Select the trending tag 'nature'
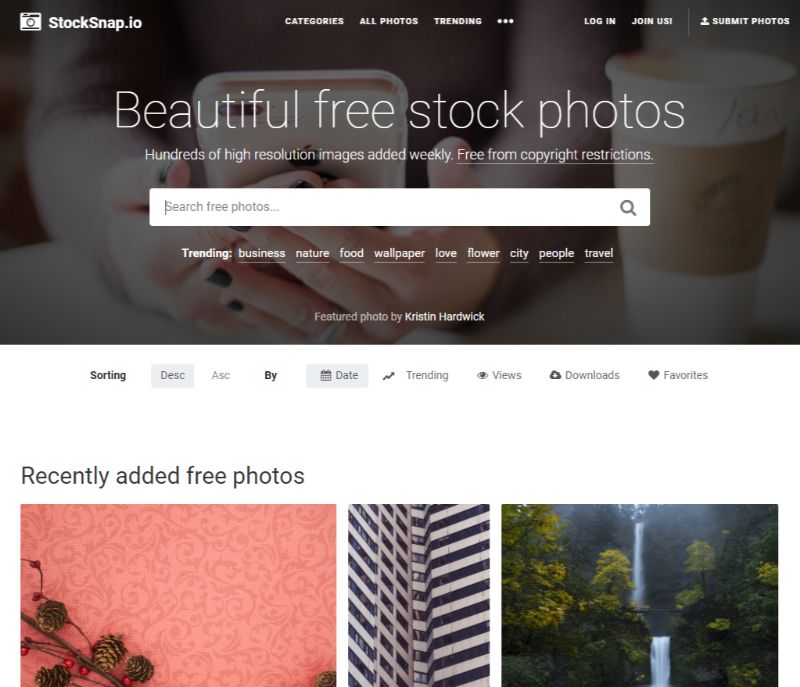Image resolution: width=800 pixels, height=687 pixels. (312, 253)
